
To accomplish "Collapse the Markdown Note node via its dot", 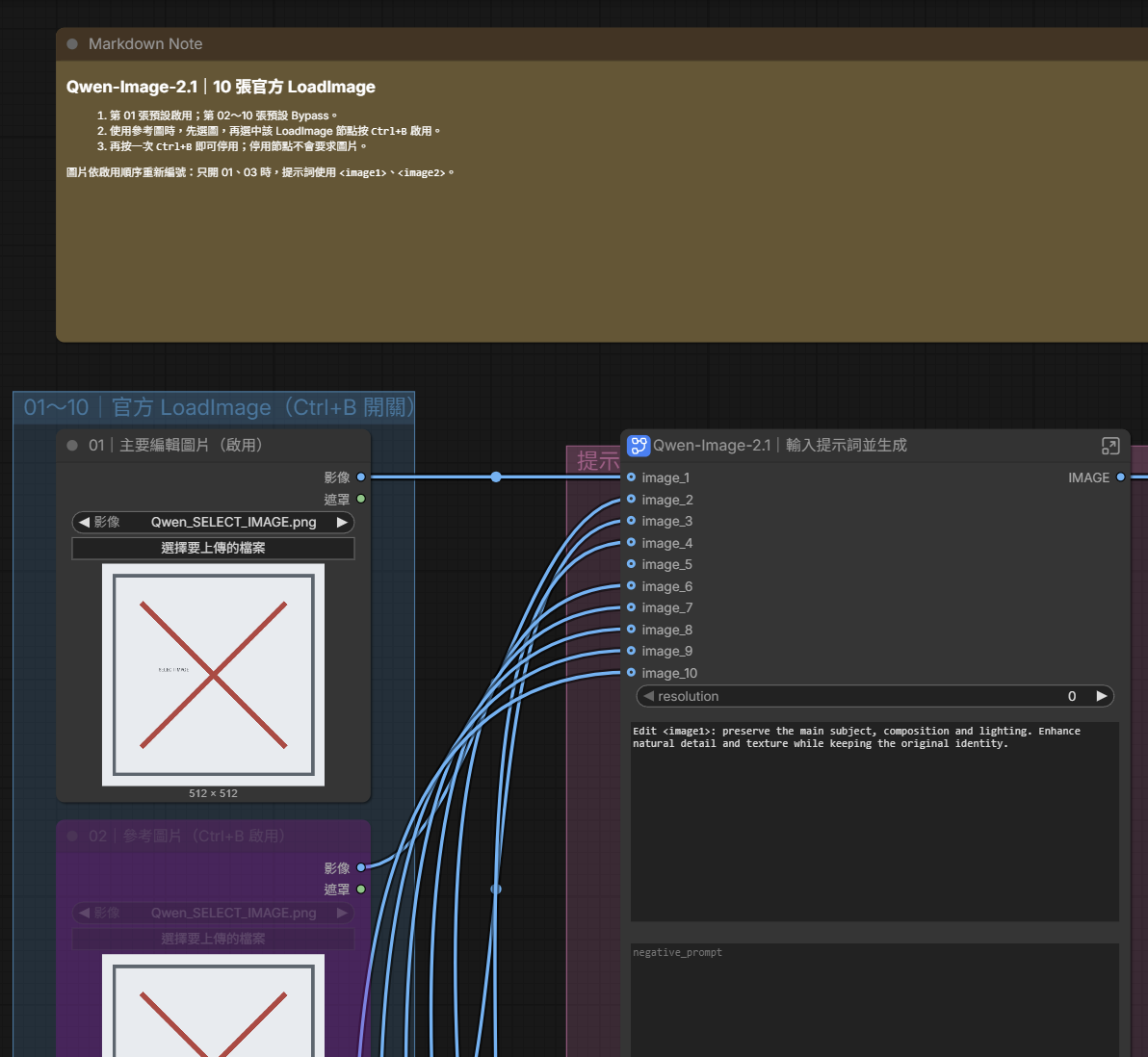I will 72,44.
